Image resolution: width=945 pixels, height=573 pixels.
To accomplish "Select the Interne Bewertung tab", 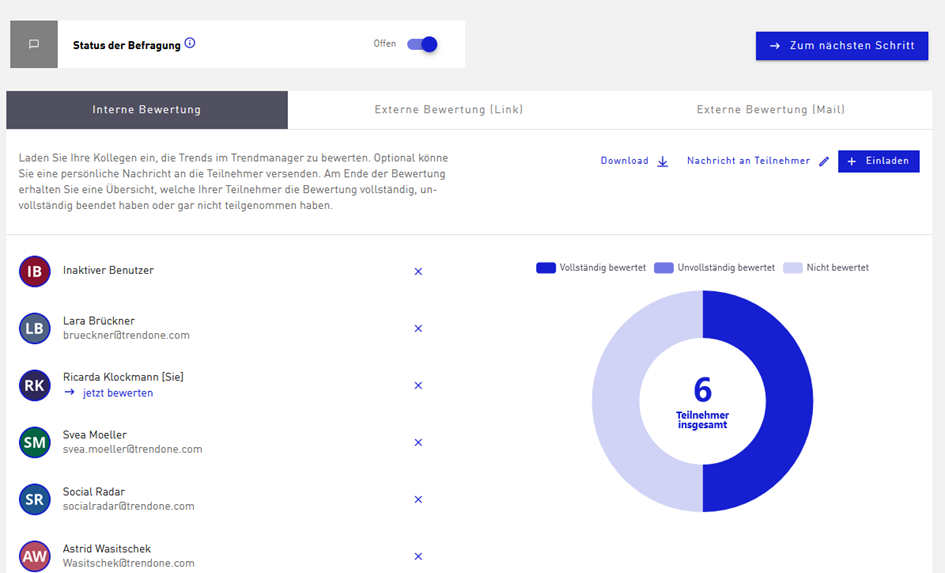I will coord(147,110).
